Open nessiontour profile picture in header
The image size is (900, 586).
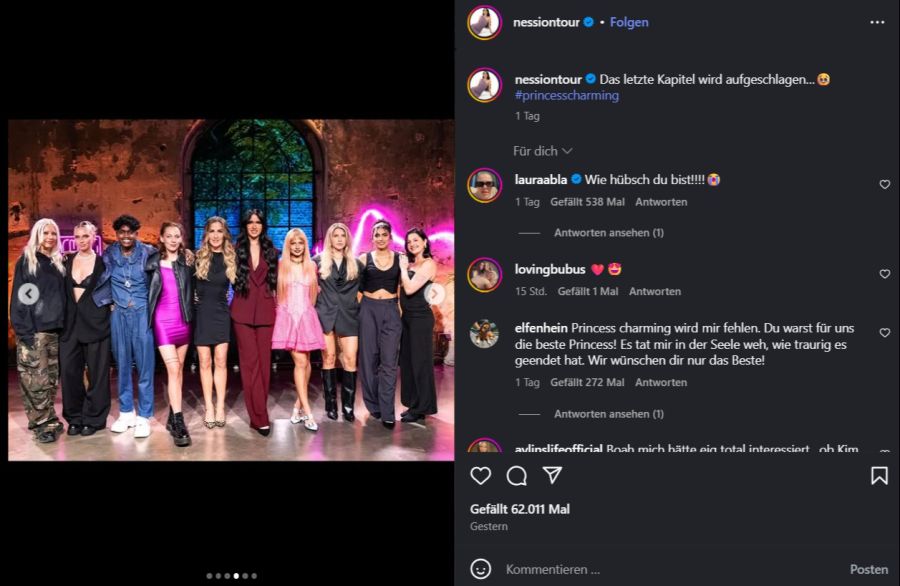(x=484, y=22)
